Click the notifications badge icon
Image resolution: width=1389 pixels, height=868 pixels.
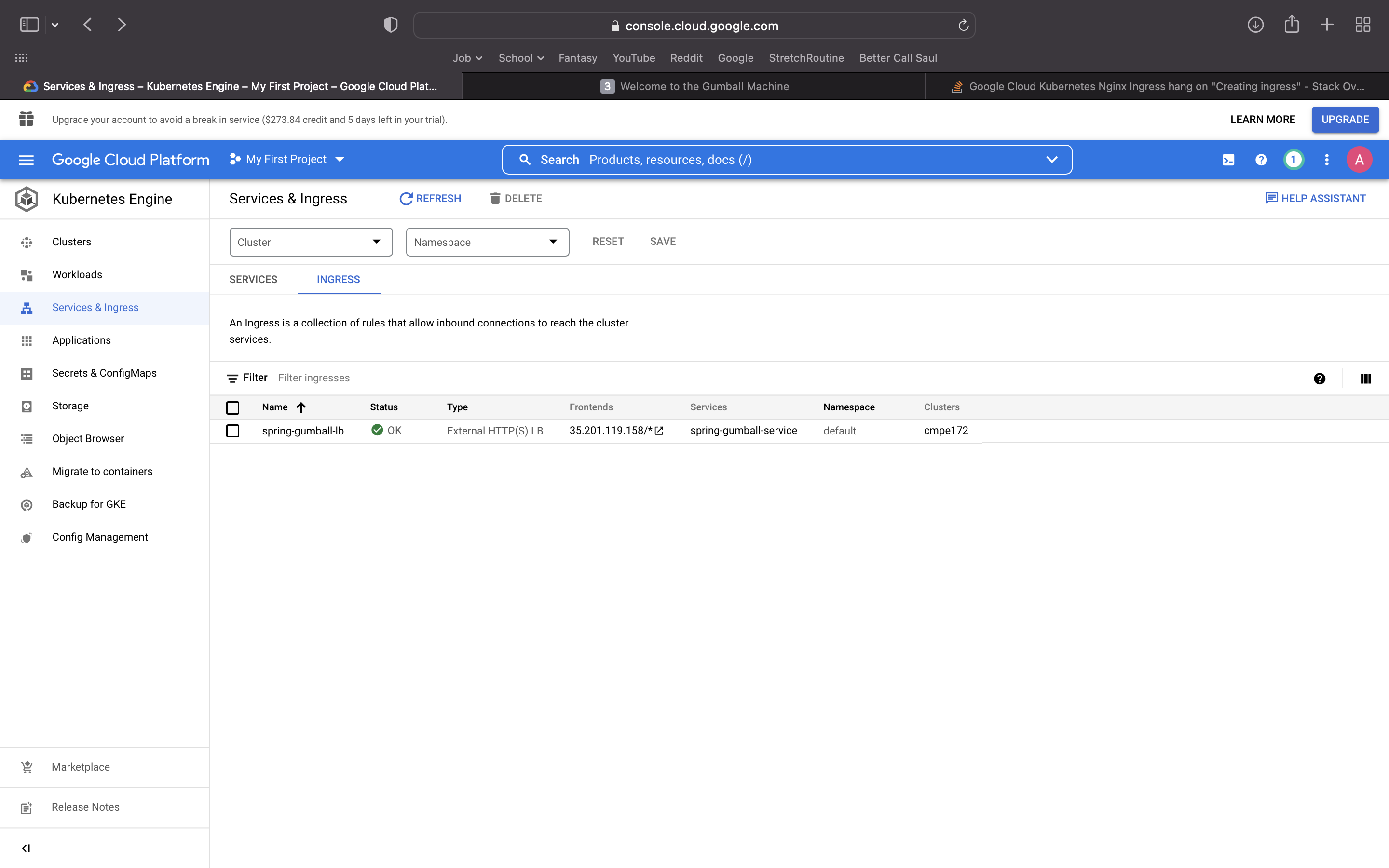pyautogui.click(x=1293, y=160)
